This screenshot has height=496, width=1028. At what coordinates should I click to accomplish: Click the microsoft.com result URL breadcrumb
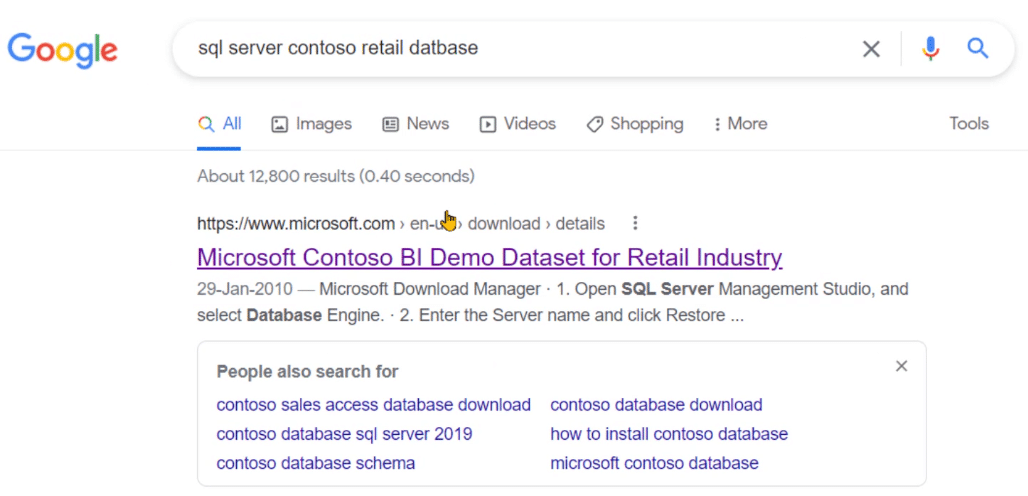click(401, 223)
